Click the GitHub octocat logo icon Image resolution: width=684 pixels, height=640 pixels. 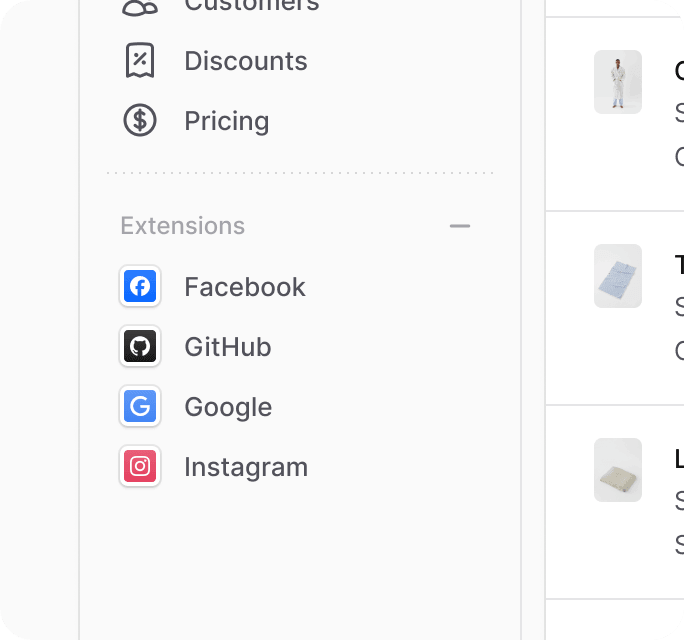(x=140, y=346)
